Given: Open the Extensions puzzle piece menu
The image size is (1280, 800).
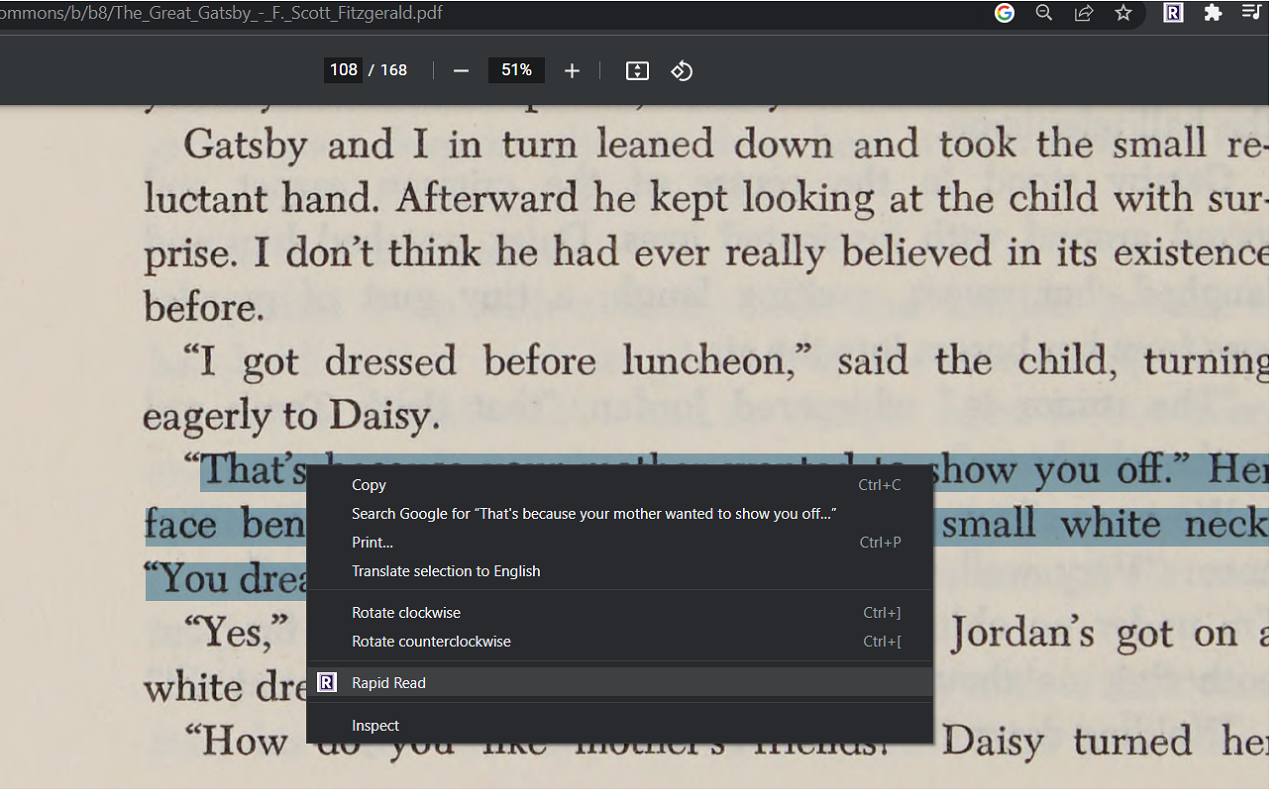Looking at the screenshot, I should (1213, 13).
